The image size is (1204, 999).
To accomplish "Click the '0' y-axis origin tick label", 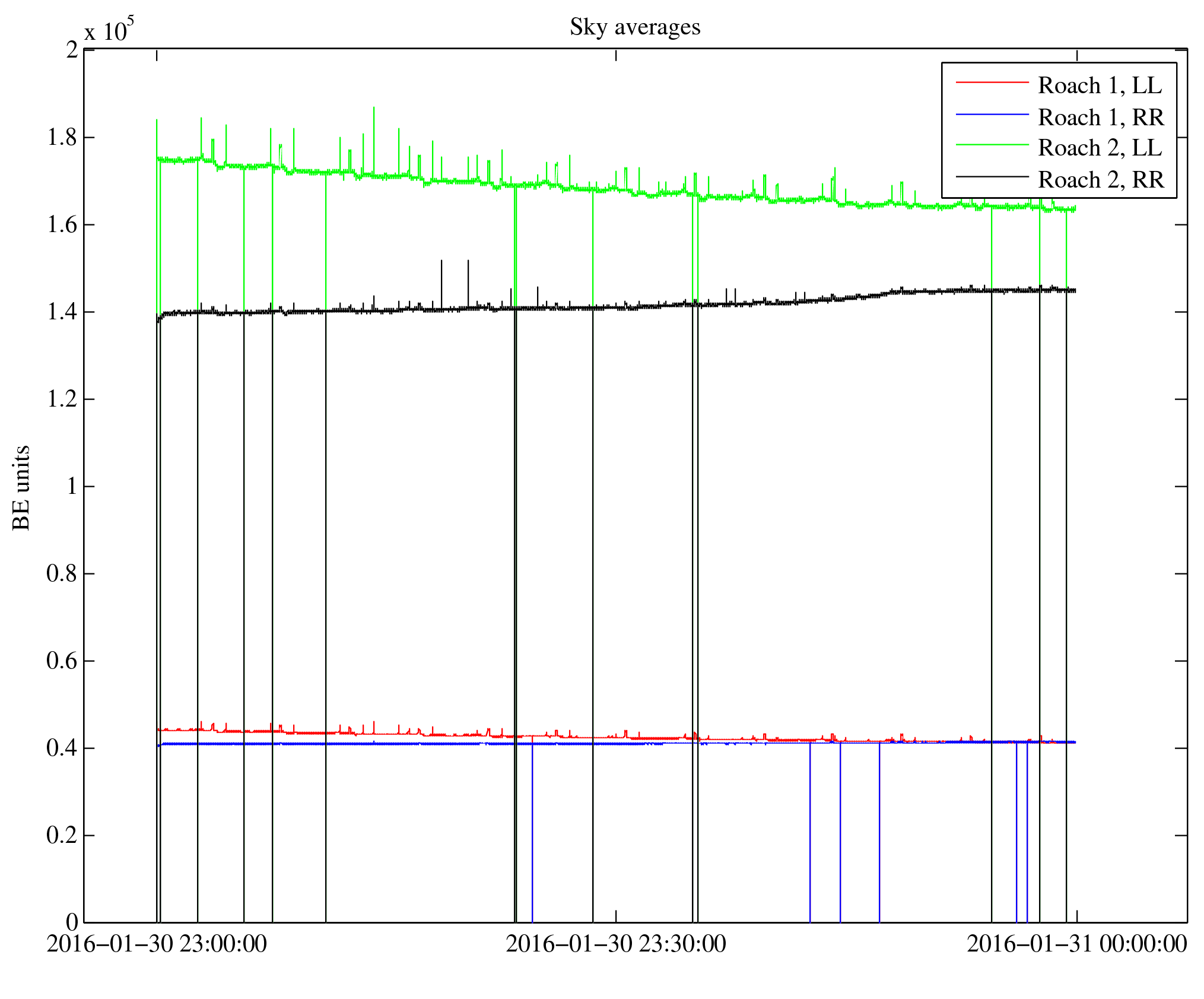I will pyautogui.click(x=72, y=922).
